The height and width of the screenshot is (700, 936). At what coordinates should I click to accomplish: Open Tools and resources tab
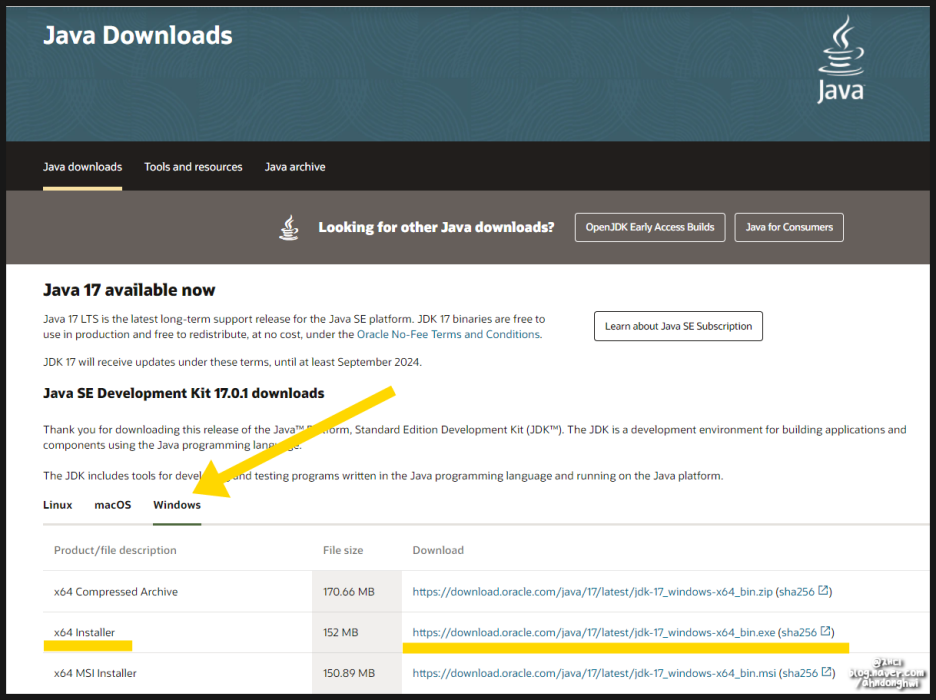tap(193, 167)
